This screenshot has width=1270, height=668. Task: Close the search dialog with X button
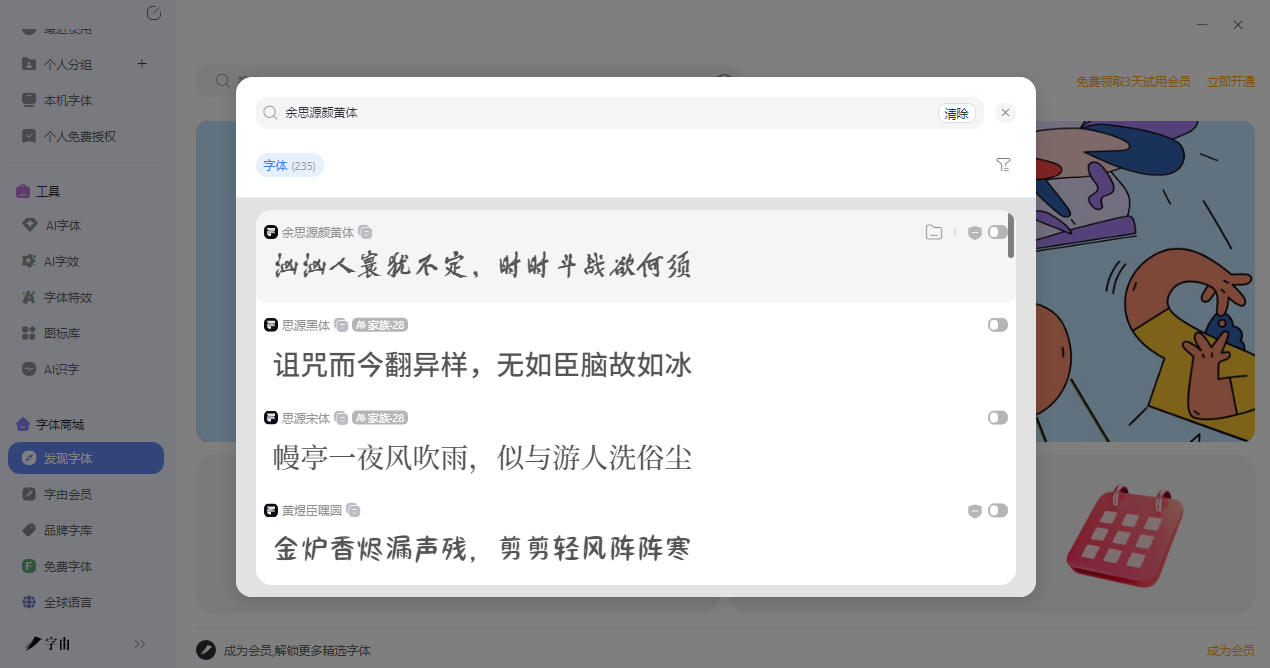(x=1006, y=113)
